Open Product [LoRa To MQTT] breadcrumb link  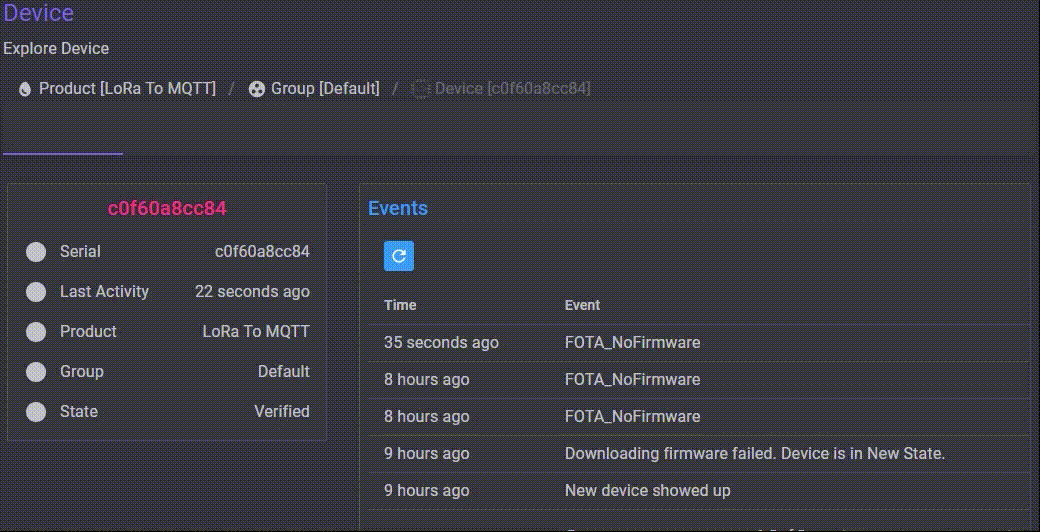tap(127, 89)
